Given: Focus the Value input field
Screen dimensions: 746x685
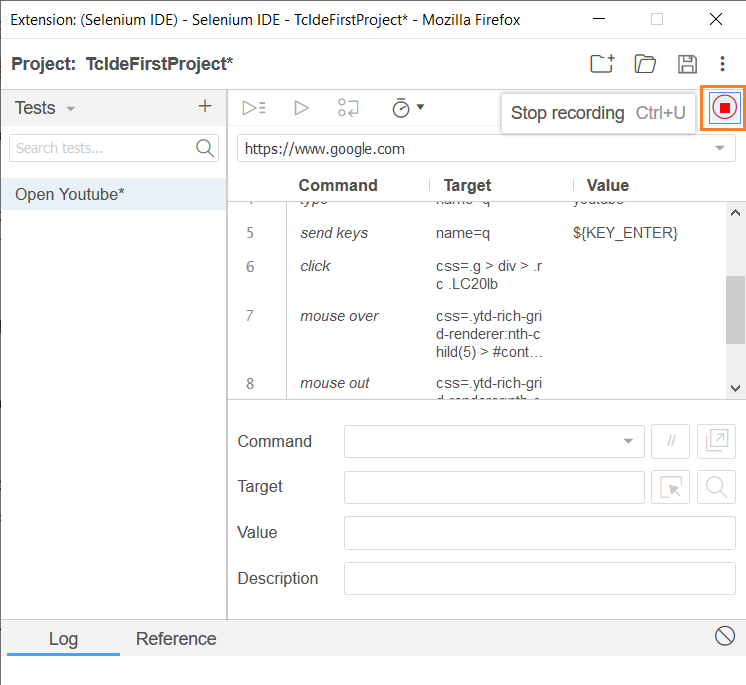Looking at the screenshot, I should pos(540,533).
